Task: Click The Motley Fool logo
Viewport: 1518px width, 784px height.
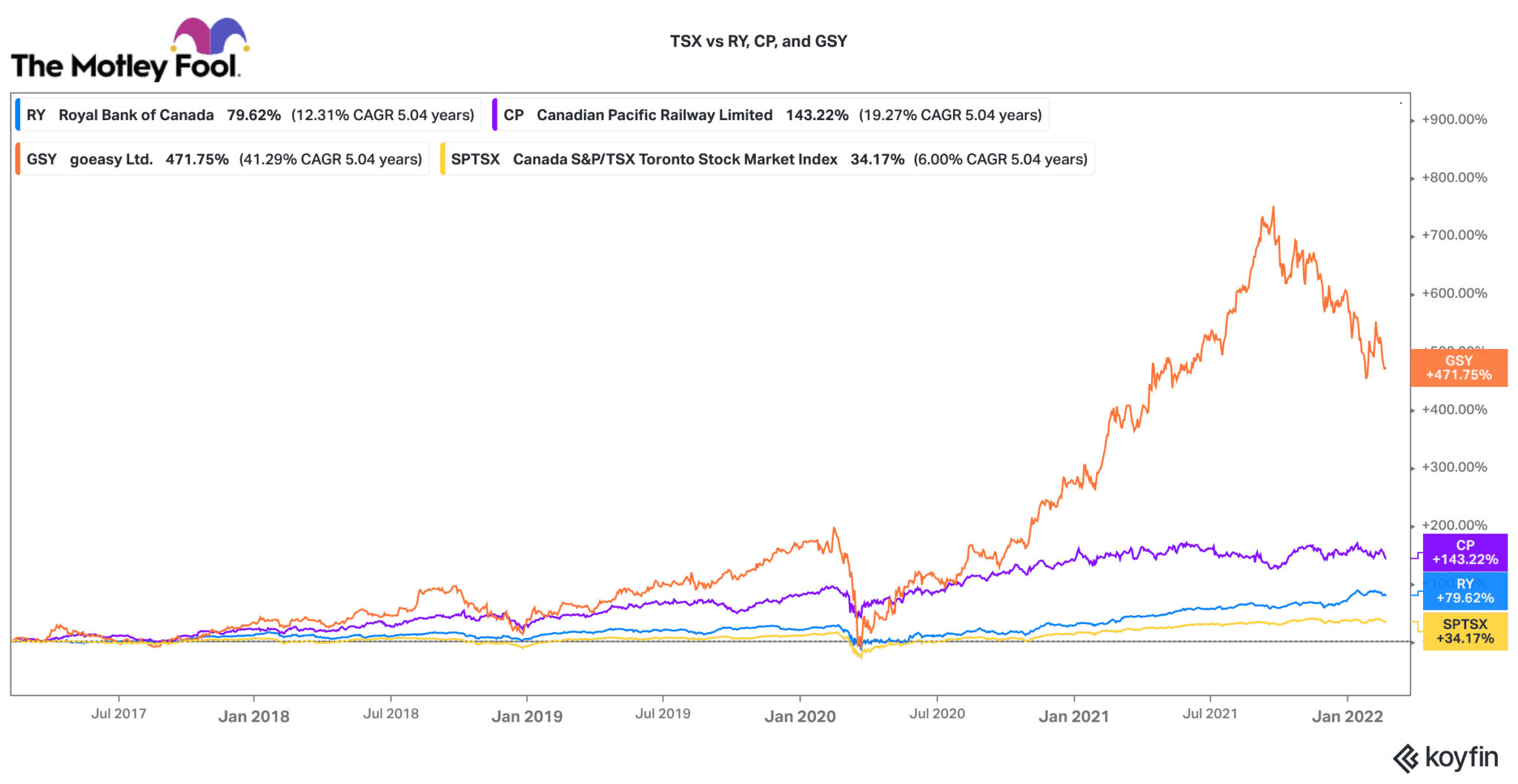Action: tap(130, 50)
